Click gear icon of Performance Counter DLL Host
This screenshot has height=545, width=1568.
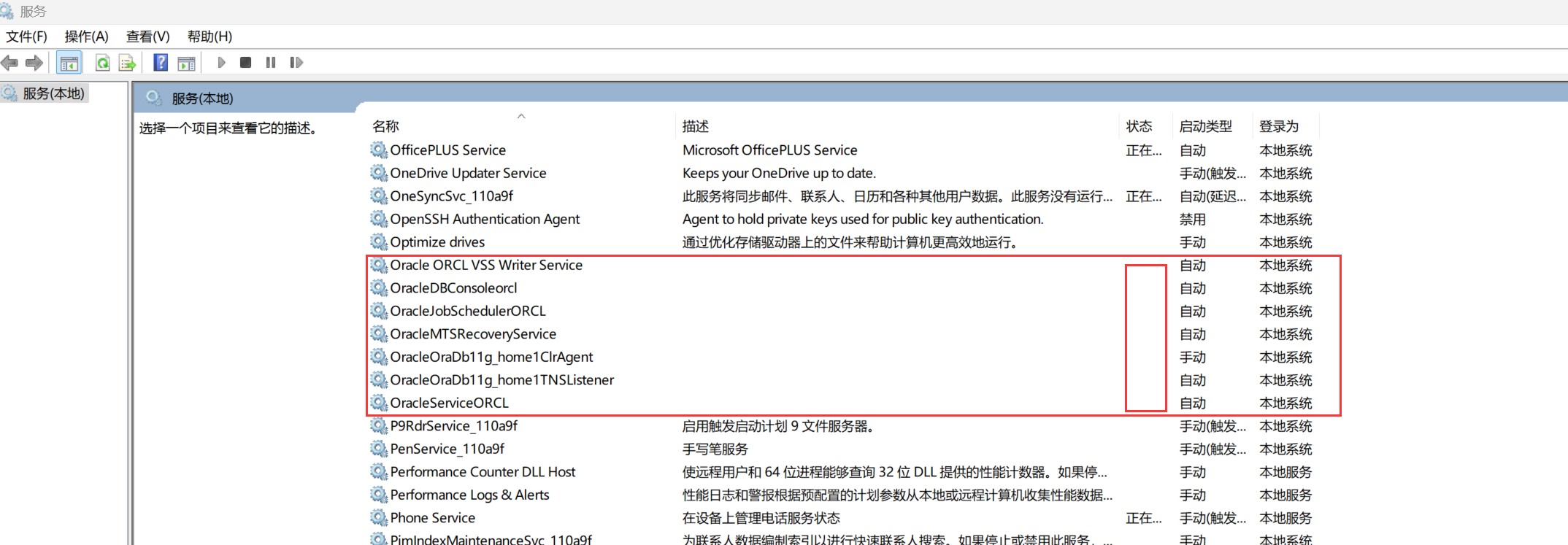pos(378,471)
